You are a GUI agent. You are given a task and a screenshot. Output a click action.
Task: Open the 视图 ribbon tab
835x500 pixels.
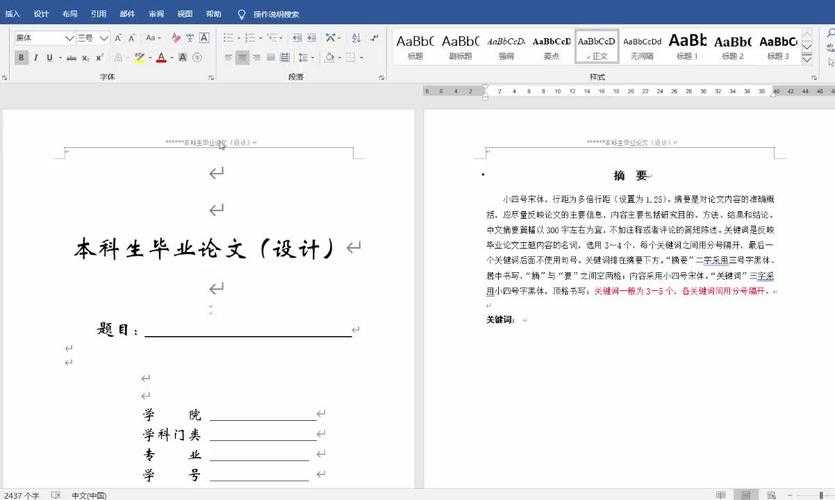(x=185, y=14)
